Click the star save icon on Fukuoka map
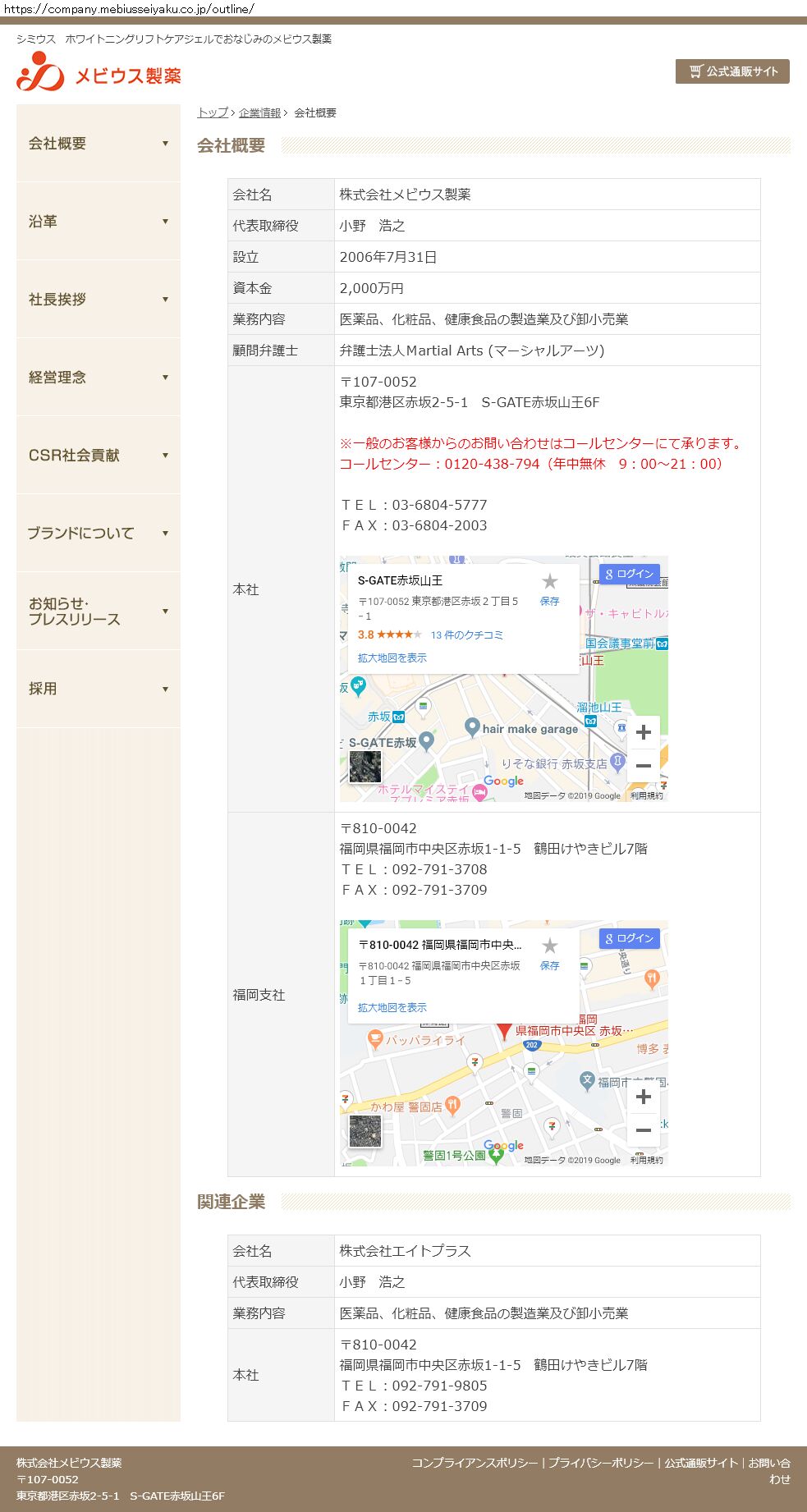This screenshot has width=807, height=1512. (x=549, y=946)
